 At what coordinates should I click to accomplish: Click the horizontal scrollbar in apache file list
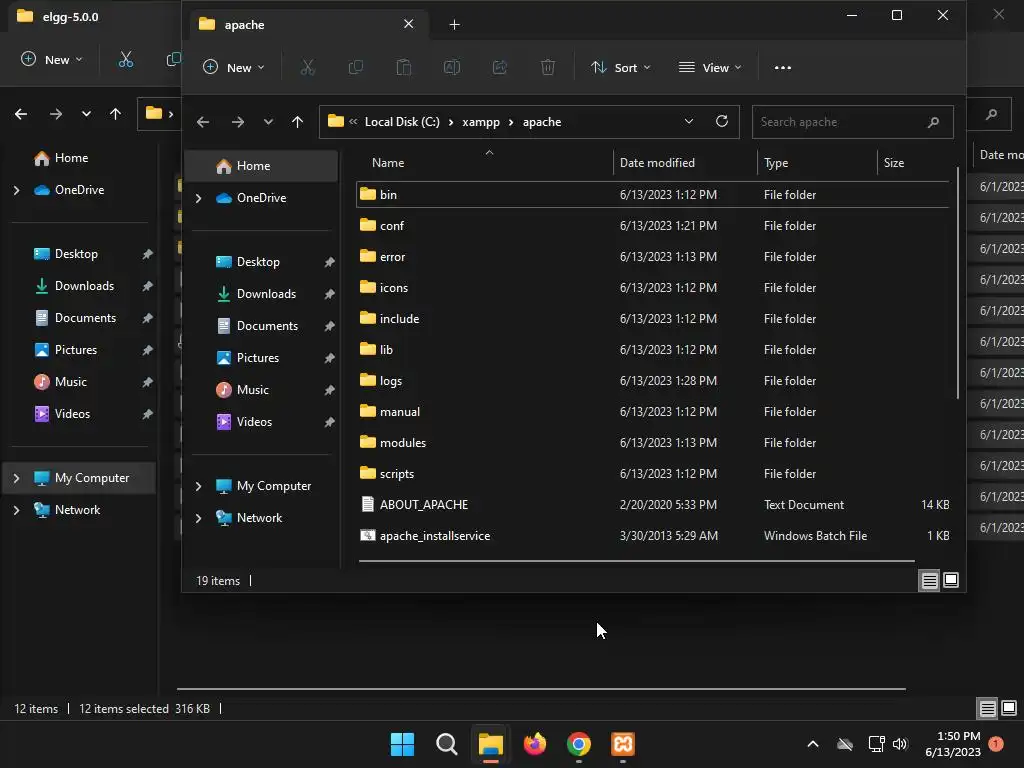636,560
